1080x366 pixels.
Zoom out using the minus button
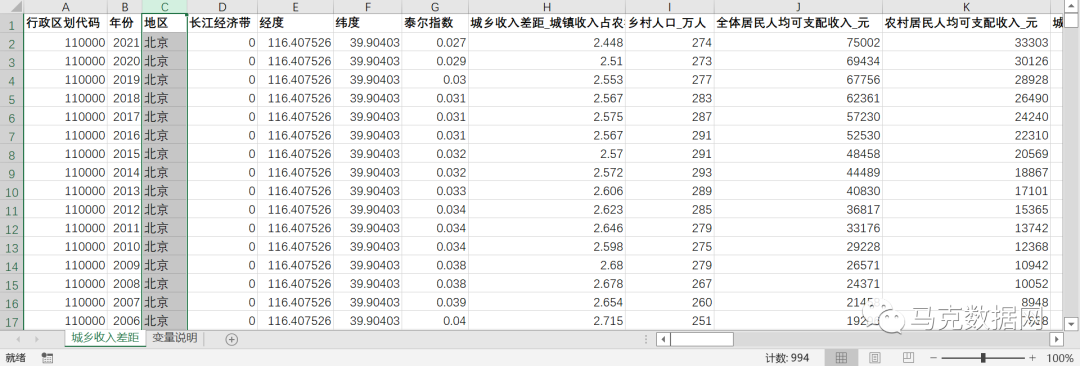coord(933,358)
